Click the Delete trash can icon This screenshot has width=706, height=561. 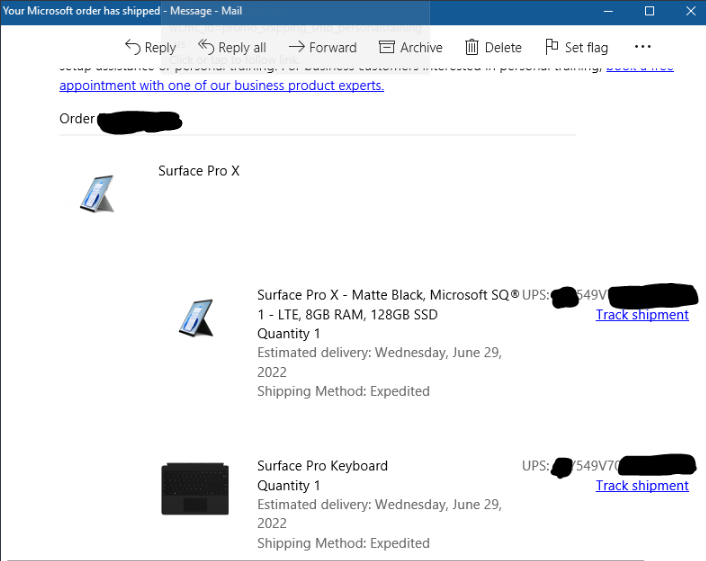[471, 47]
